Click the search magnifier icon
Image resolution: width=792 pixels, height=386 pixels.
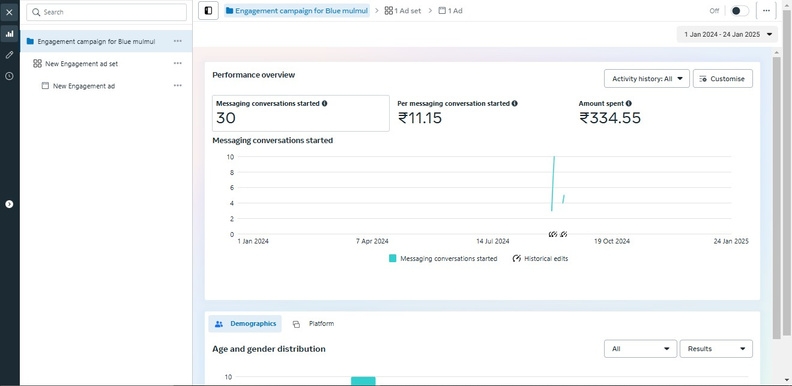[36, 12]
